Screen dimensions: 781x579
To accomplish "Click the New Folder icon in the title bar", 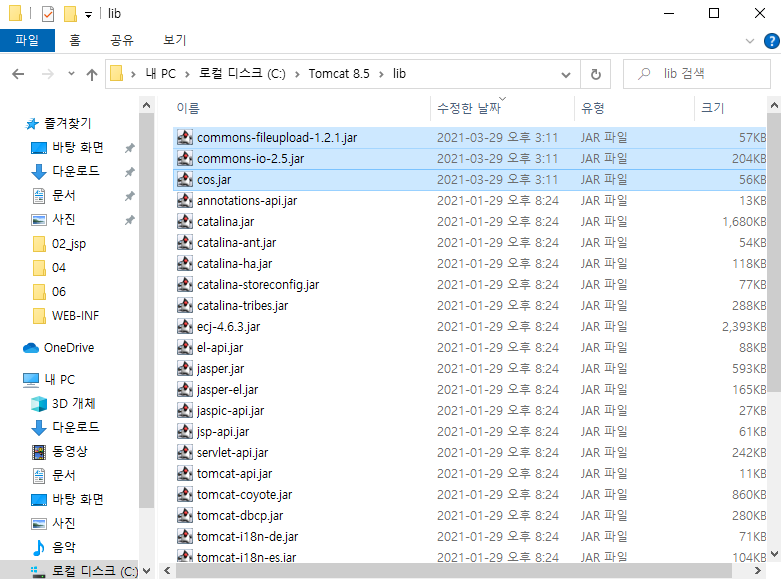I will tap(70, 13).
